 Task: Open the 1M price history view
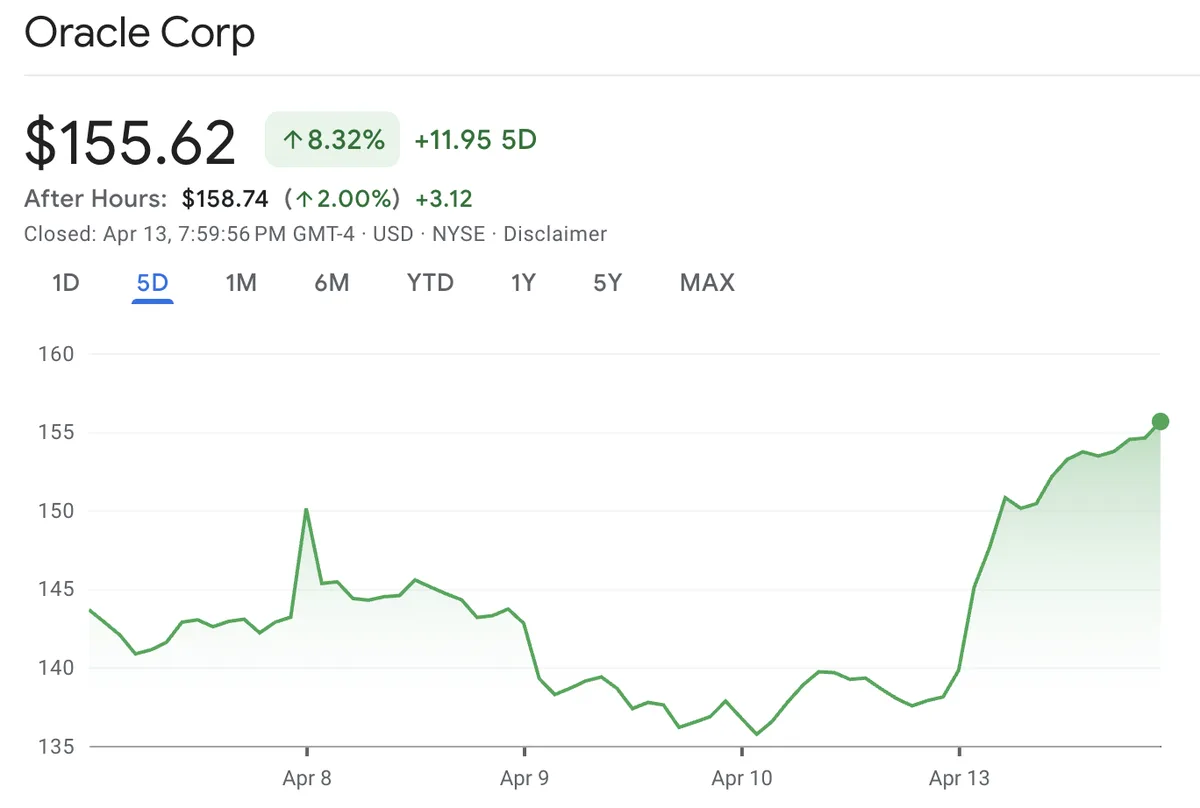pyautogui.click(x=241, y=283)
